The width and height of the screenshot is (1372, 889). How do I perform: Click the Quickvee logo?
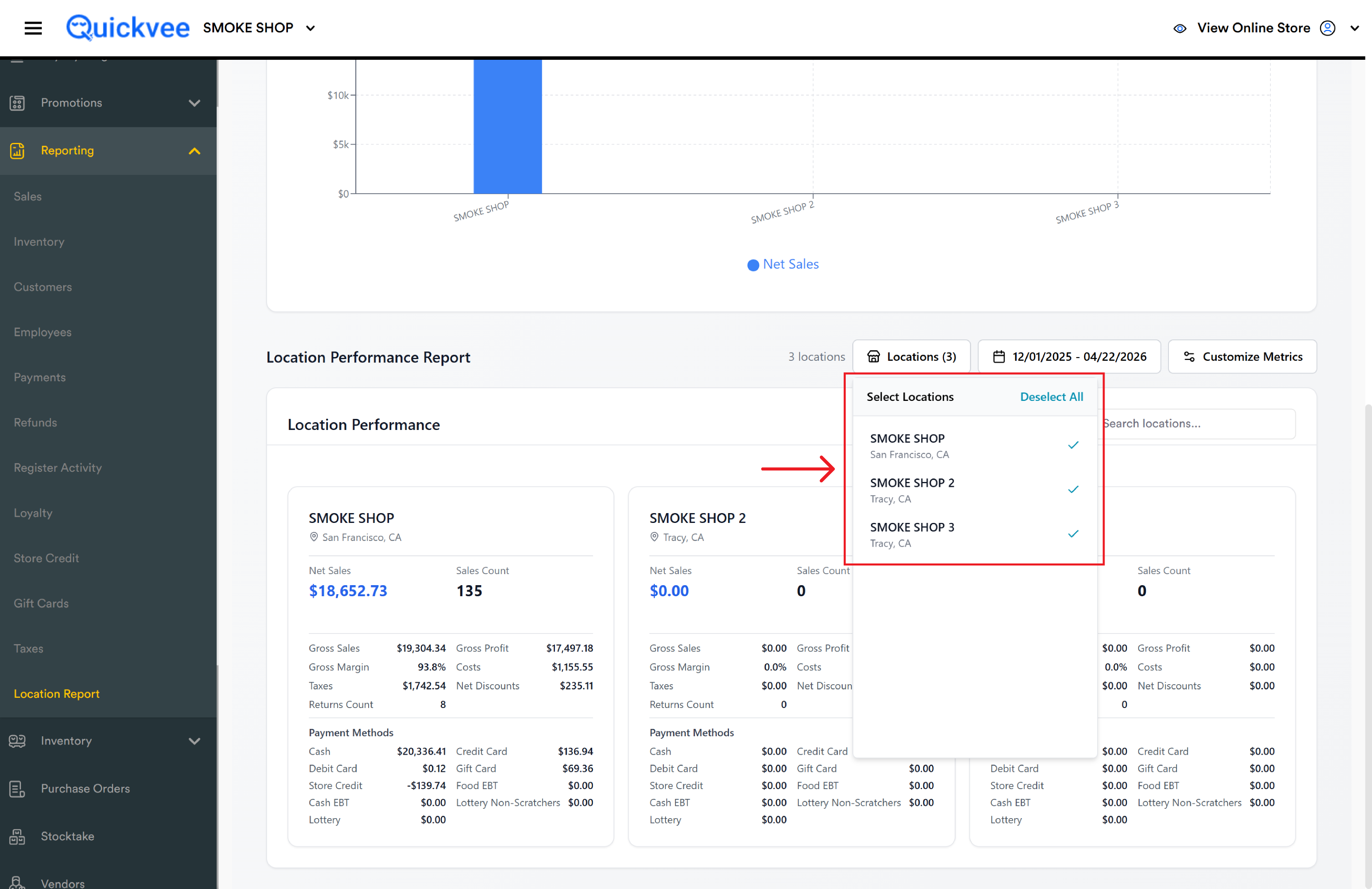tap(127, 28)
